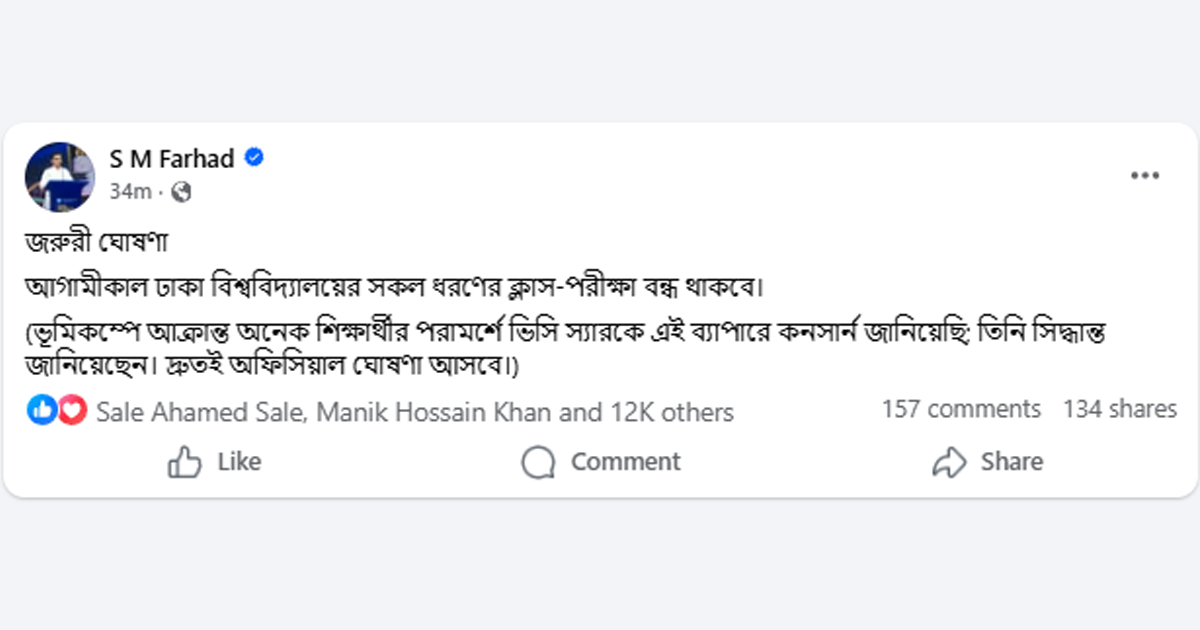
Task: Click the blue thumbs-up reaction icon
Action: point(42,409)
